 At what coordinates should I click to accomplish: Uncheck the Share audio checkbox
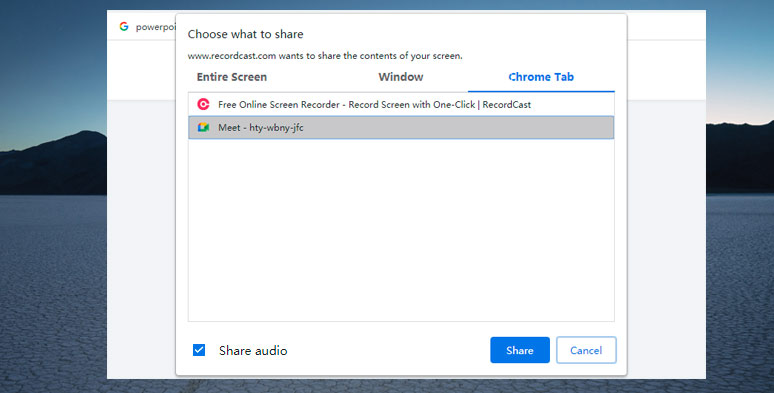[199, 350]
